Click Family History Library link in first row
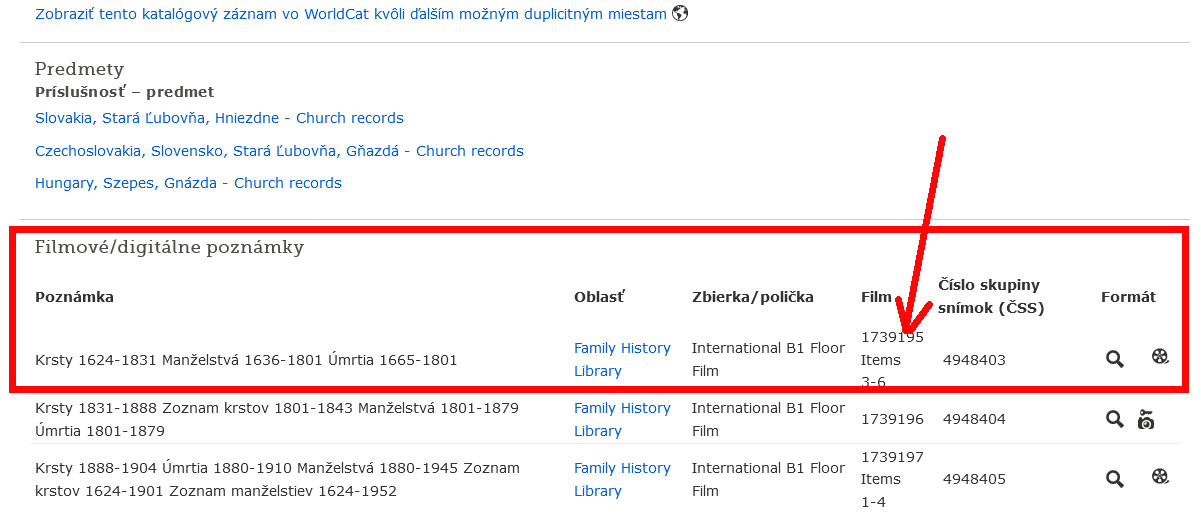This screenshot has width=1201, height=516. [622, 359]
